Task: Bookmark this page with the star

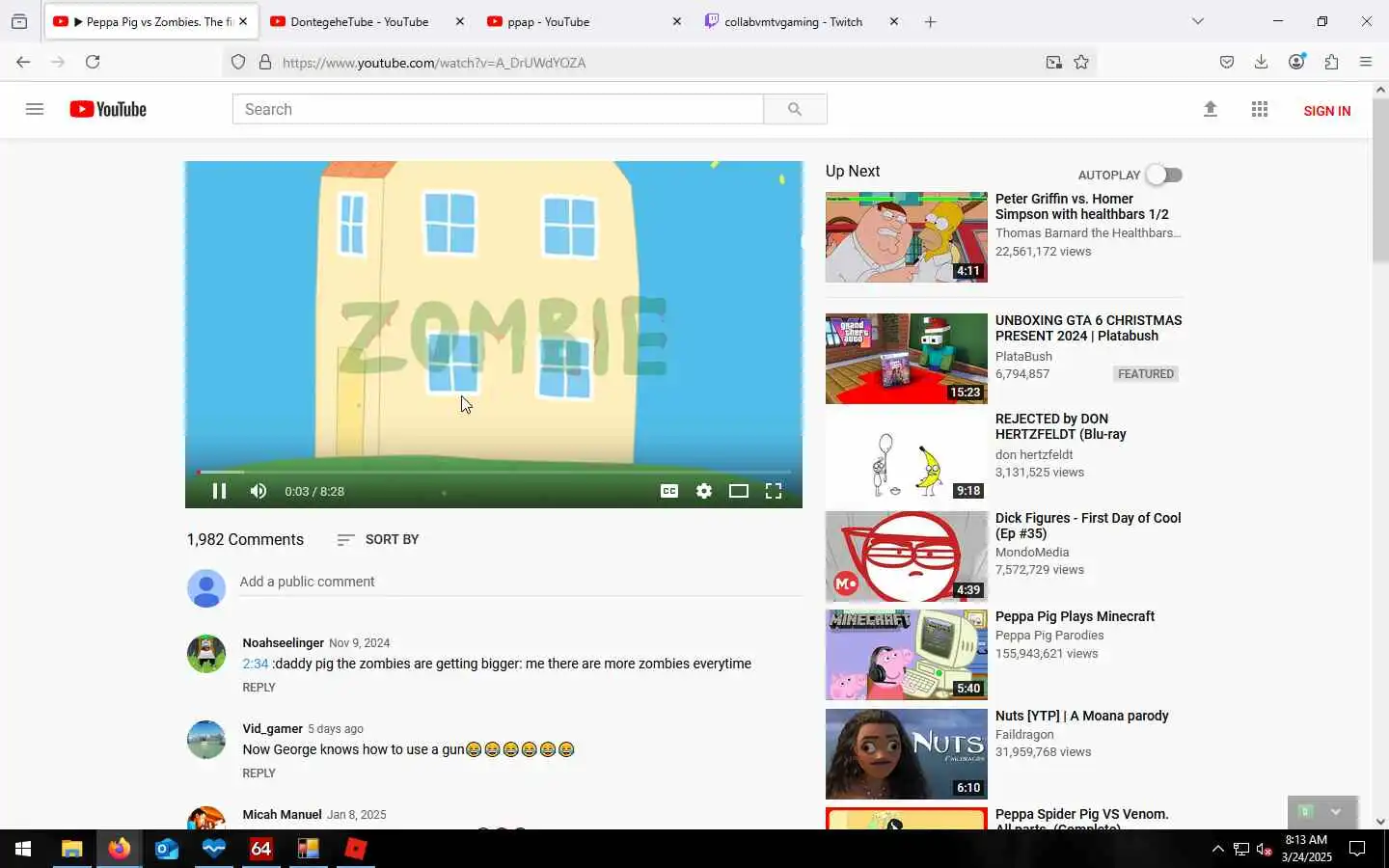Action: [1081, 63]
